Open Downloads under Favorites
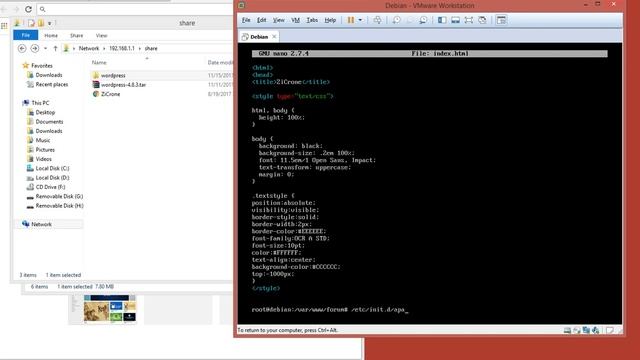 tap(49, 75)
